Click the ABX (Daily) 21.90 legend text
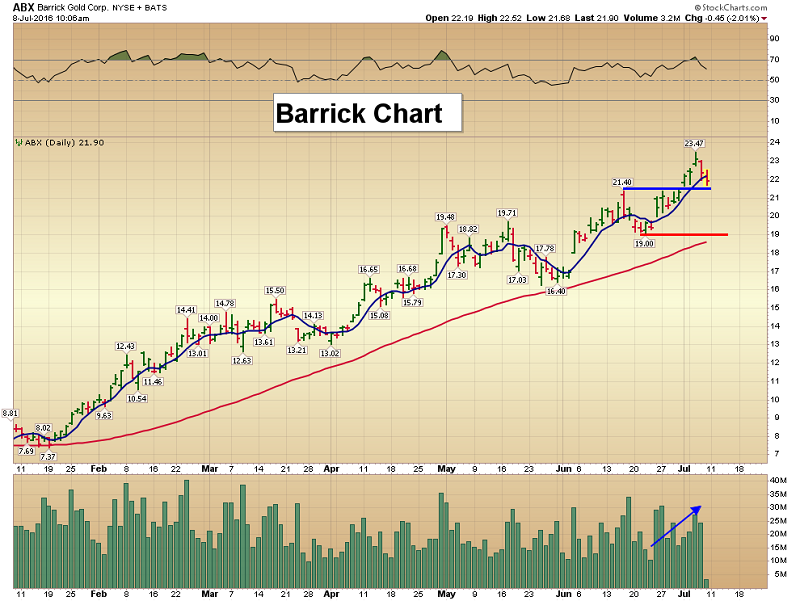800x601 pixels. [x=65, y=143]
